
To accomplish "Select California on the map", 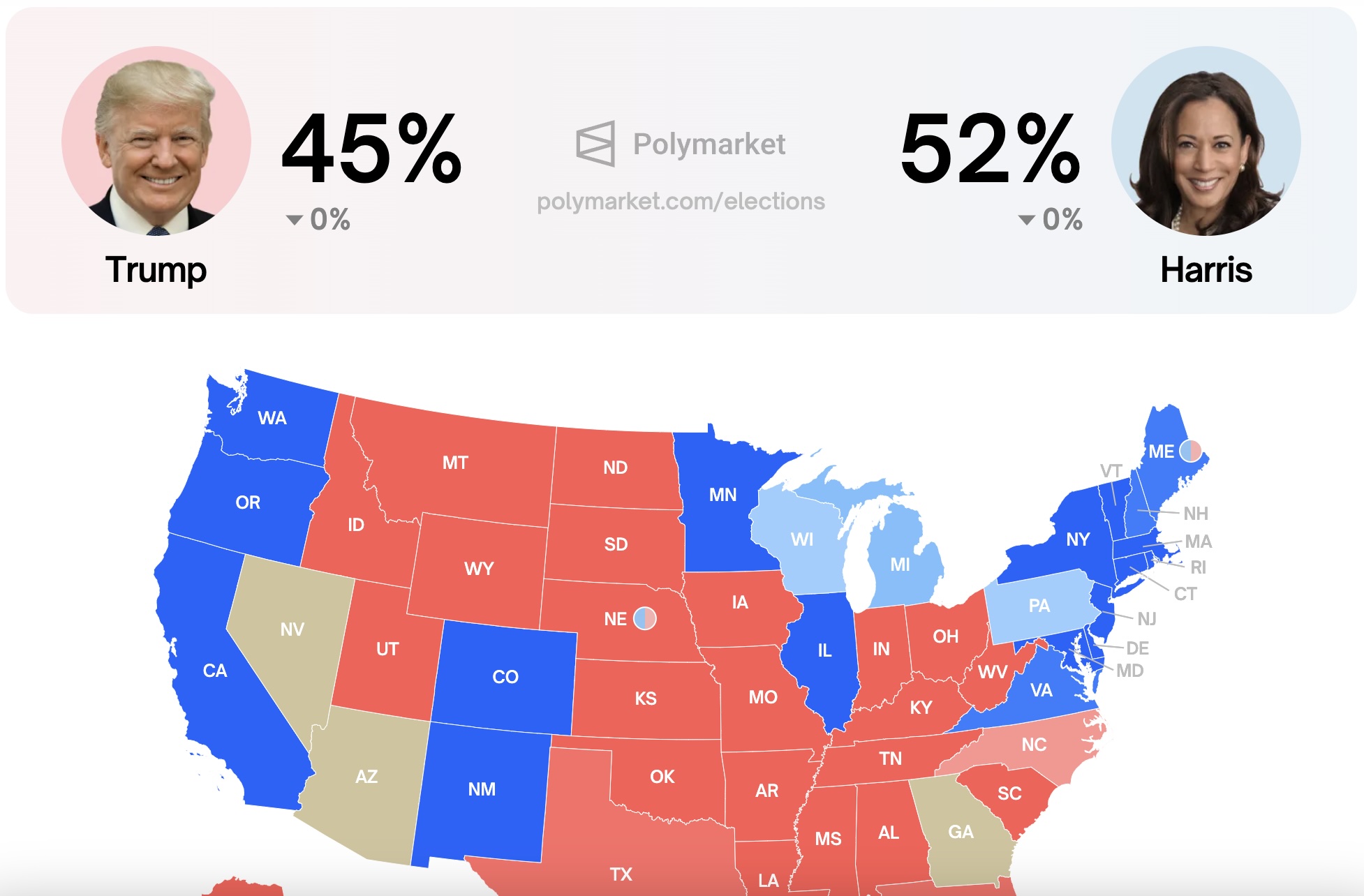I will pyautogui.click(x=215, y=671).
